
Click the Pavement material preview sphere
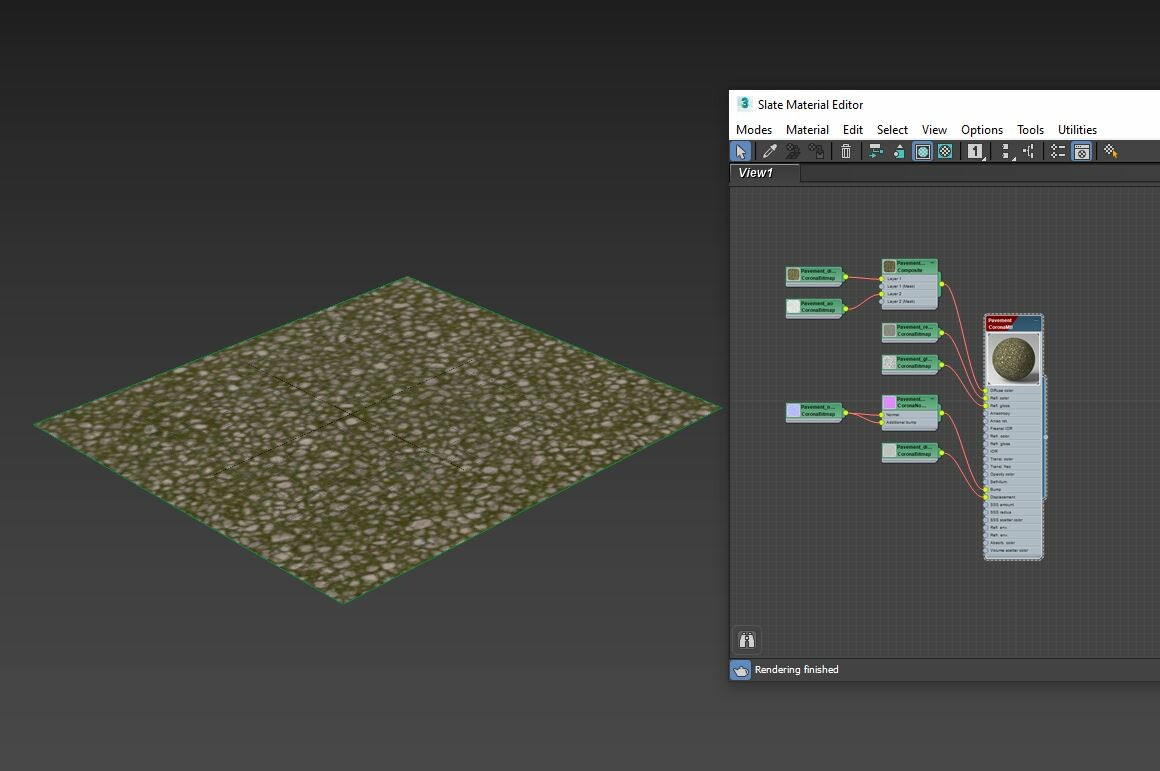[1012, 356]
